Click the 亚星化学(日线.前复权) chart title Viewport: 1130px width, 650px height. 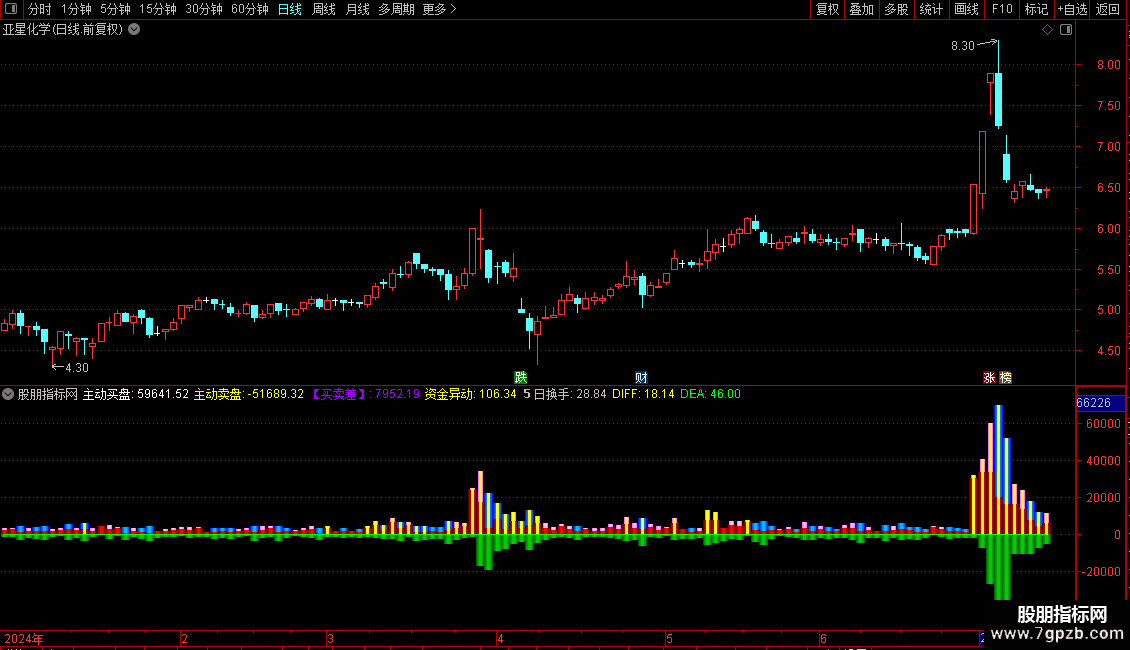pos(63,30)
